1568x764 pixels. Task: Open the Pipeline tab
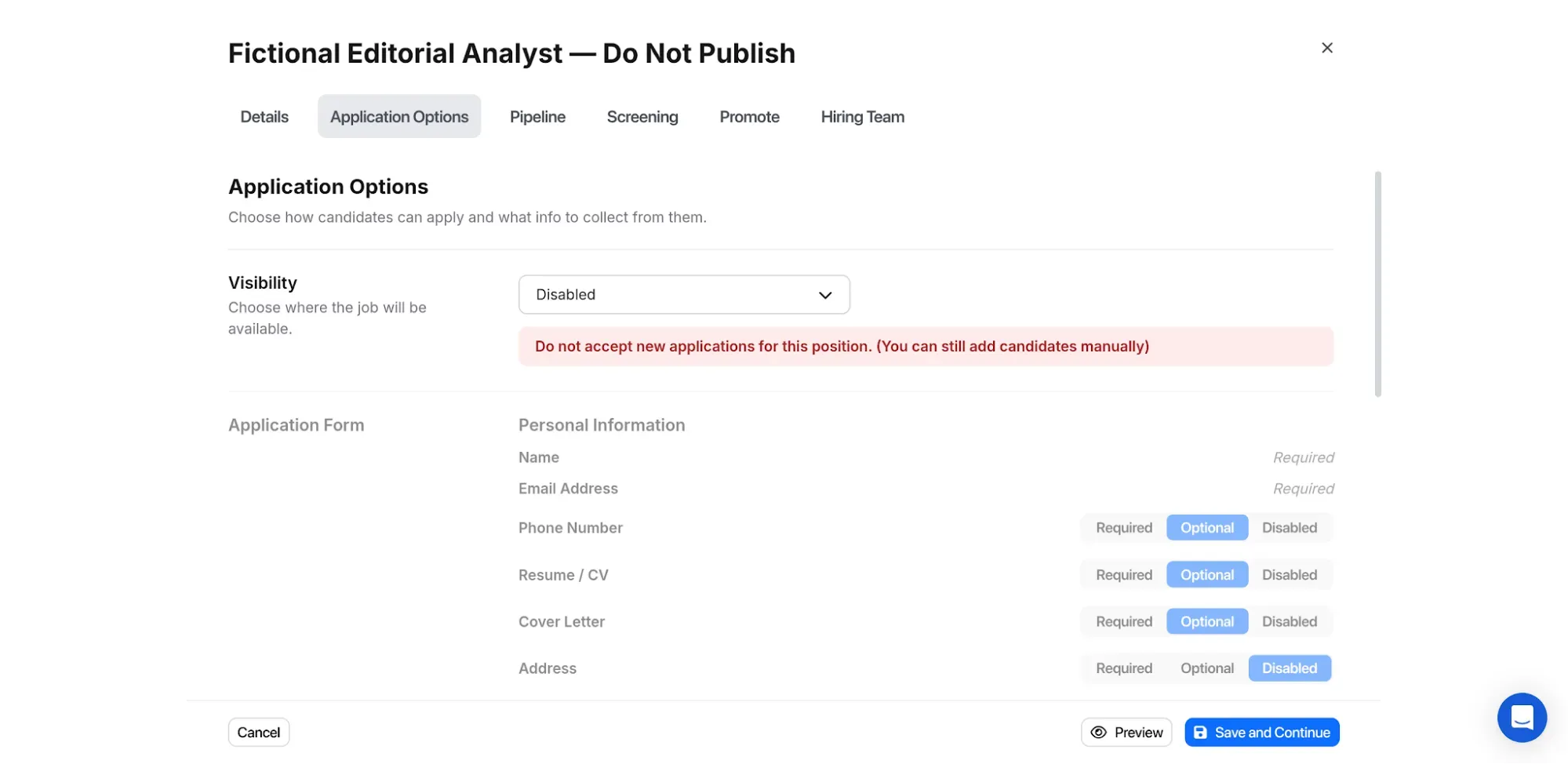pyautogui.click(x=537, y=116)
